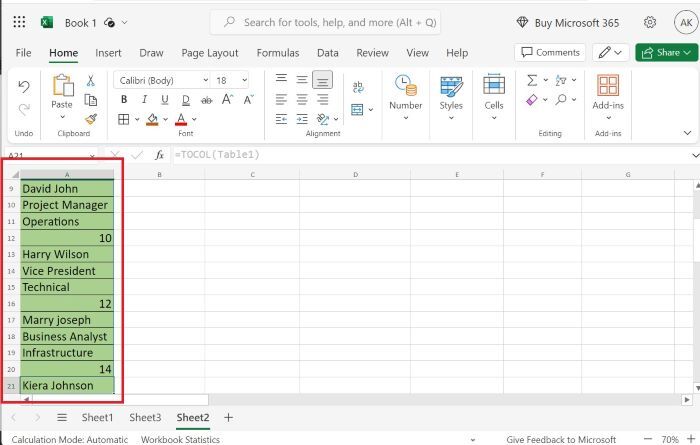700x445 pixels.
Task: Switch to the Formulas tab
Action: tap(278, 53)
